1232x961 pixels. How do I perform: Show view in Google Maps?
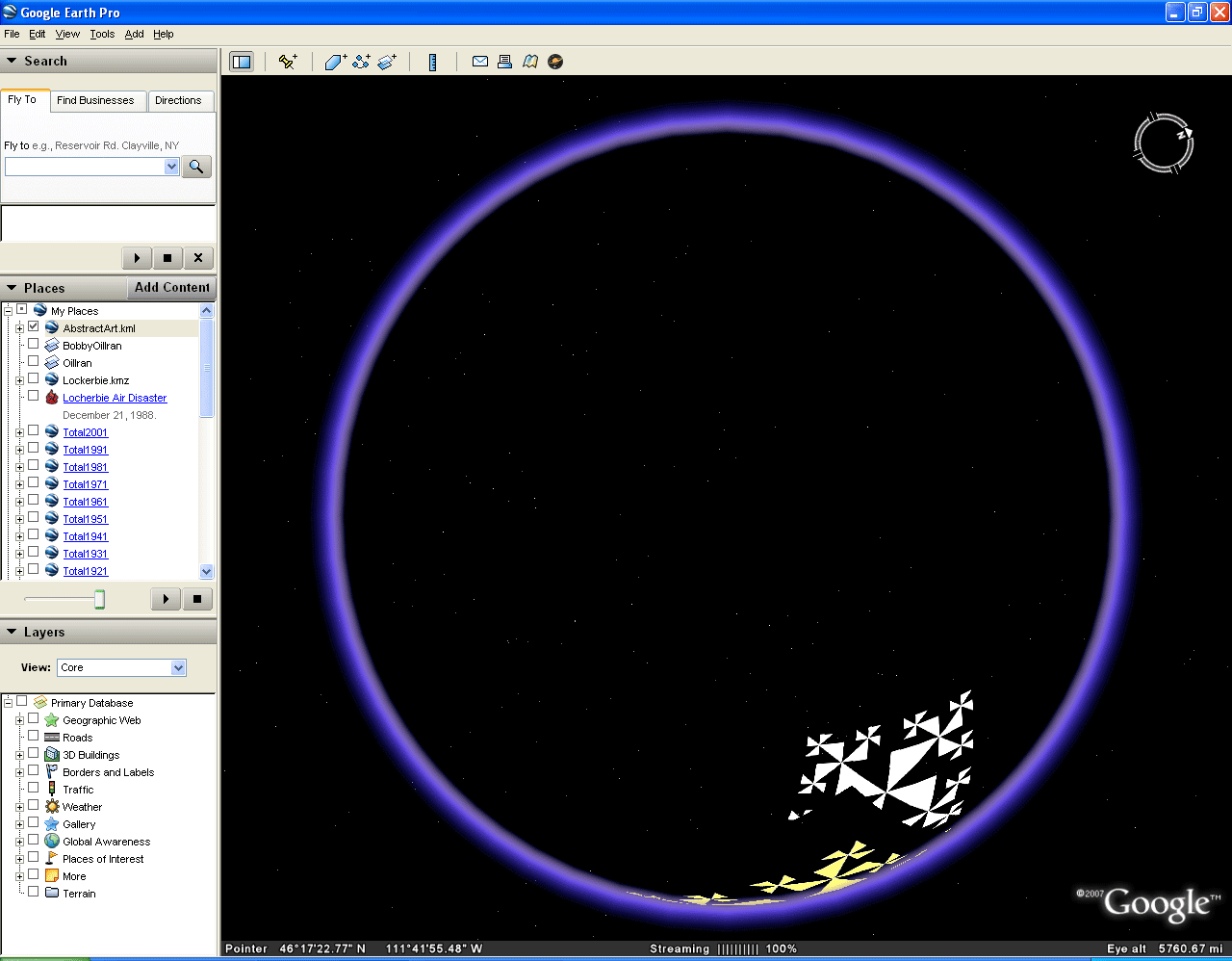[530, 62]
